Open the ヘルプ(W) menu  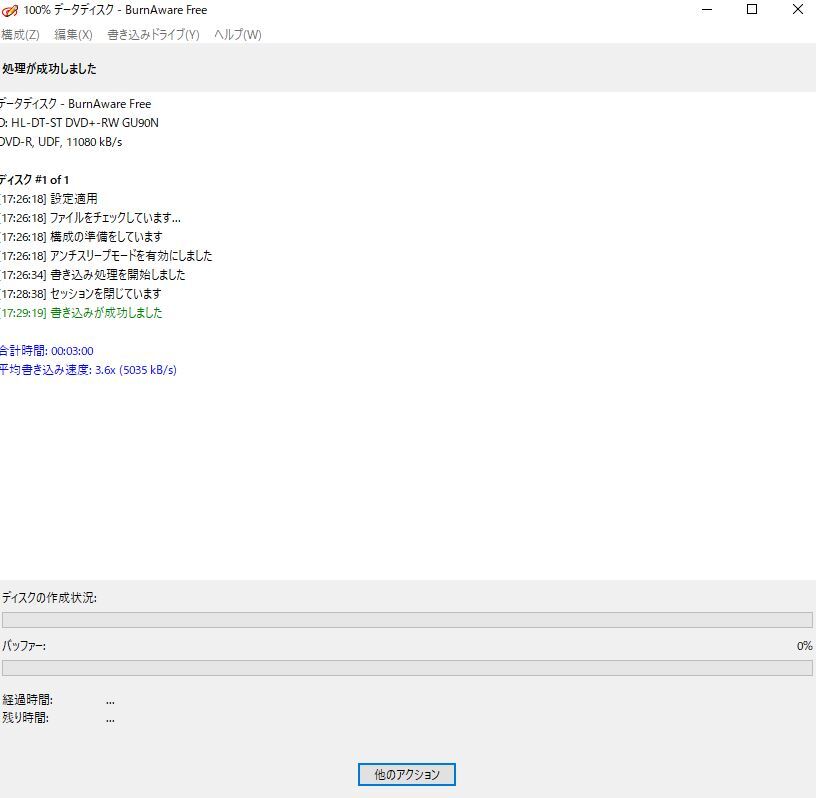pyautogui.click(x=238, y=35)
